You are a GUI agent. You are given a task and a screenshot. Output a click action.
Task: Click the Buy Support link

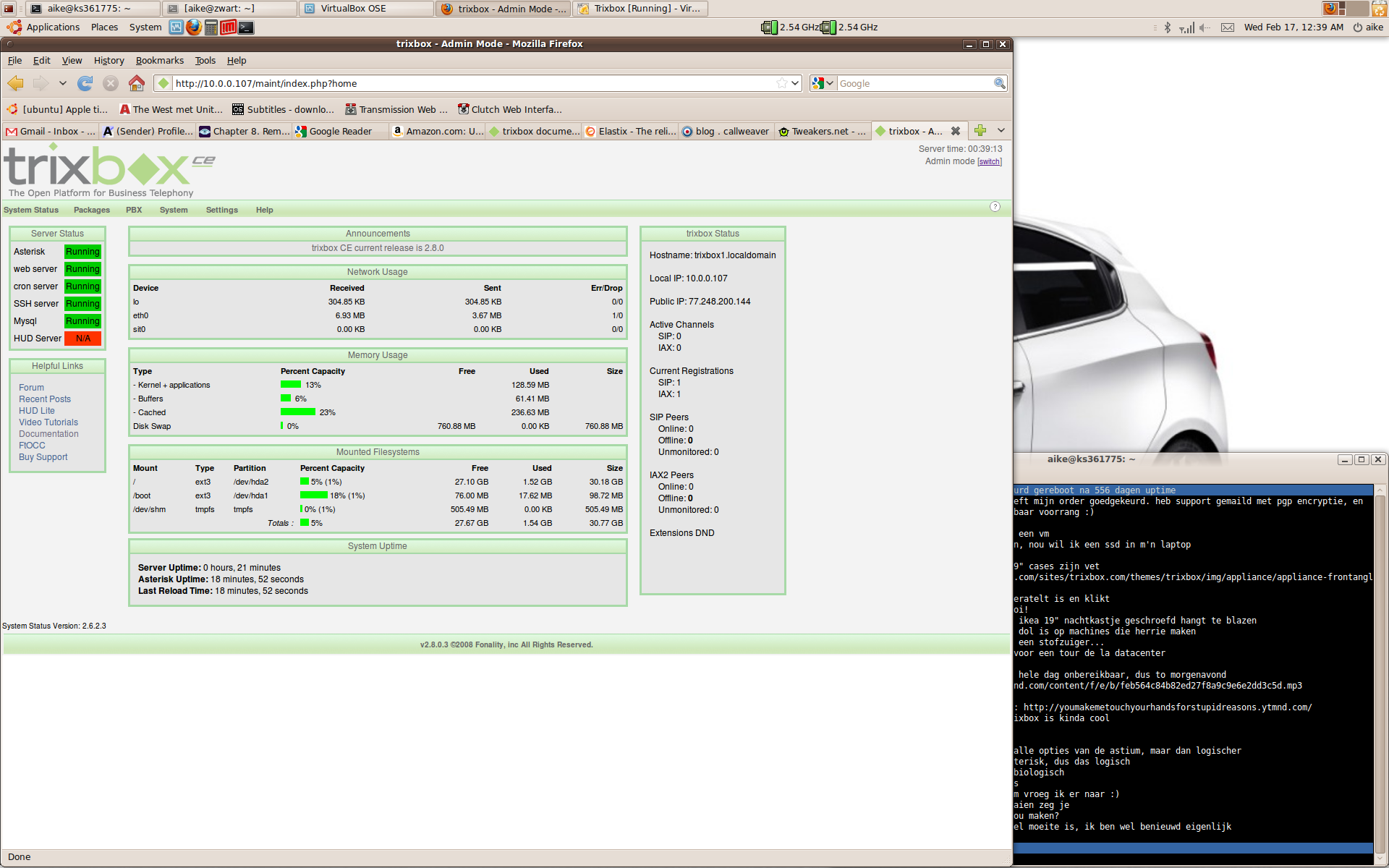click(x=43, y=457)
